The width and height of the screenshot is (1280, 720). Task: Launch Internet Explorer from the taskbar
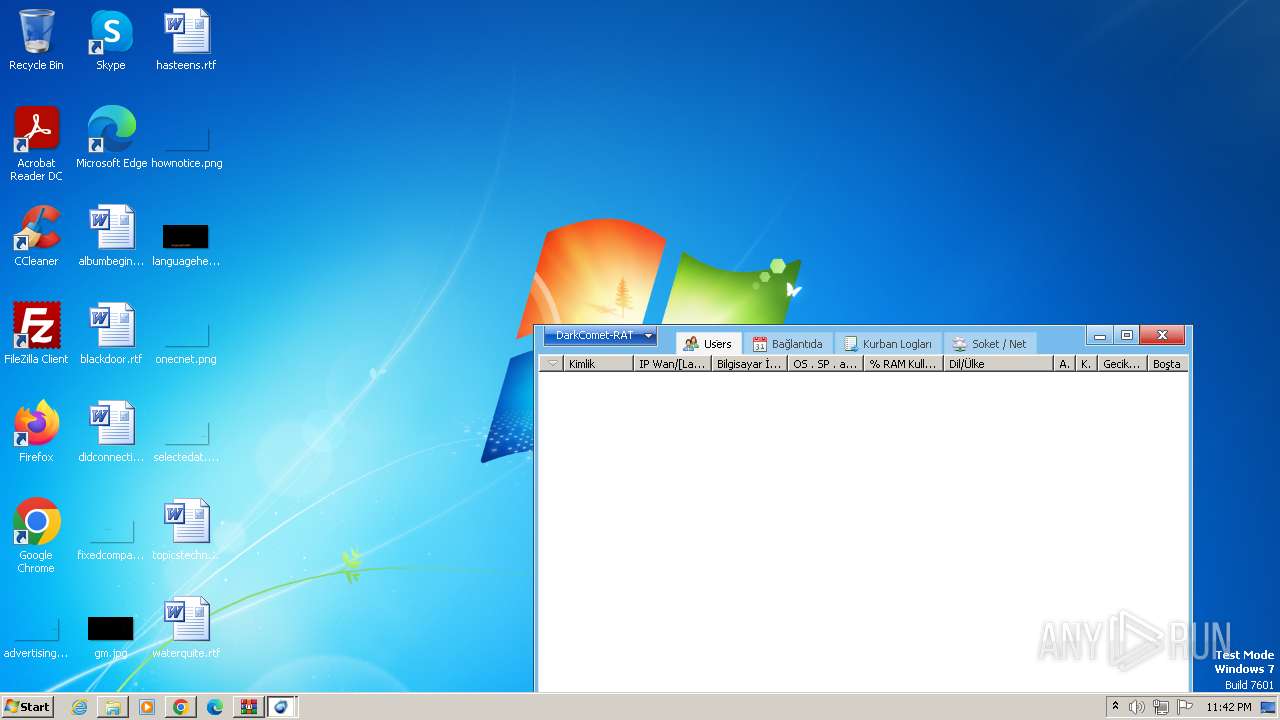79,707
